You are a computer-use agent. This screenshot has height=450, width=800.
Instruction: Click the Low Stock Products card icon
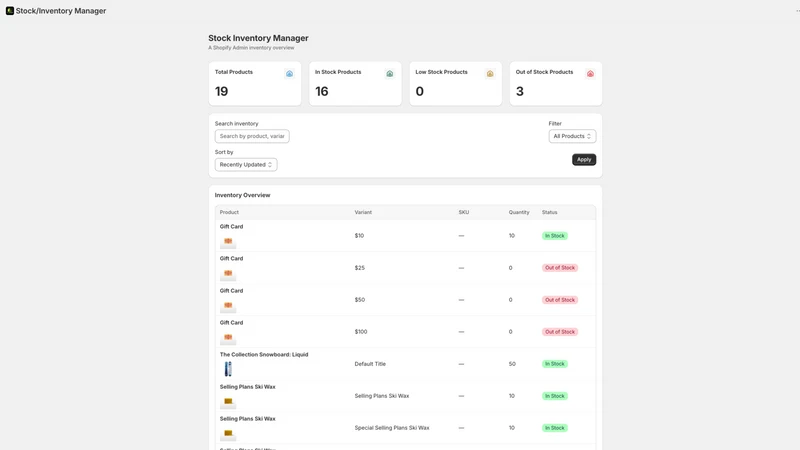(x=490, y=74)
